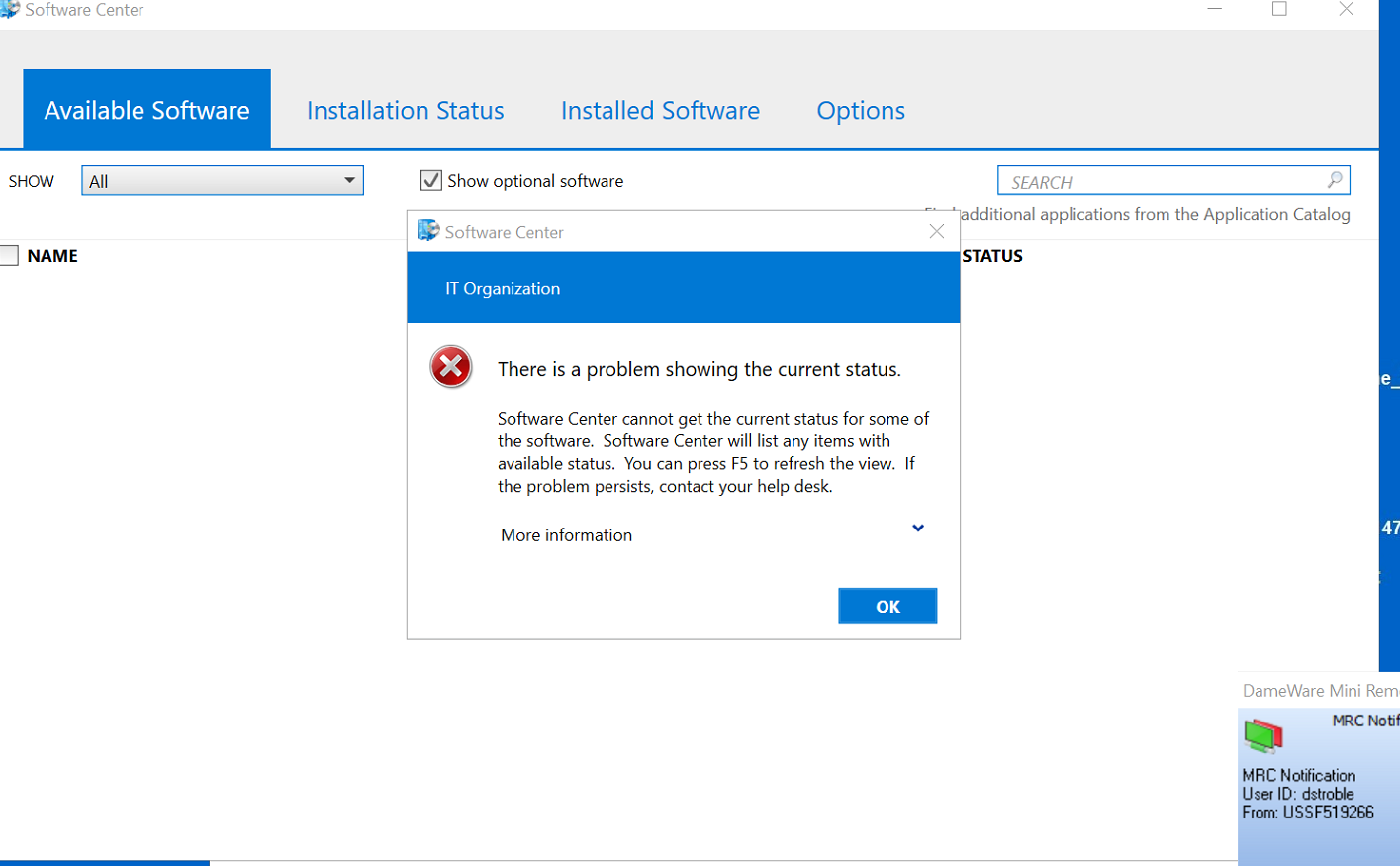This screenshot has width=1400, height=866.
Task: Click the Software Center icon in dialog title
Action: [x=428, y=231]
